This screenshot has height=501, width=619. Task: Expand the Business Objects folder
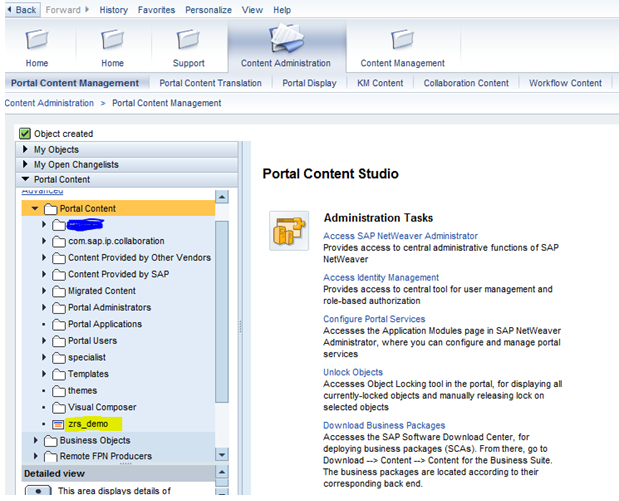tap(36, 440)
